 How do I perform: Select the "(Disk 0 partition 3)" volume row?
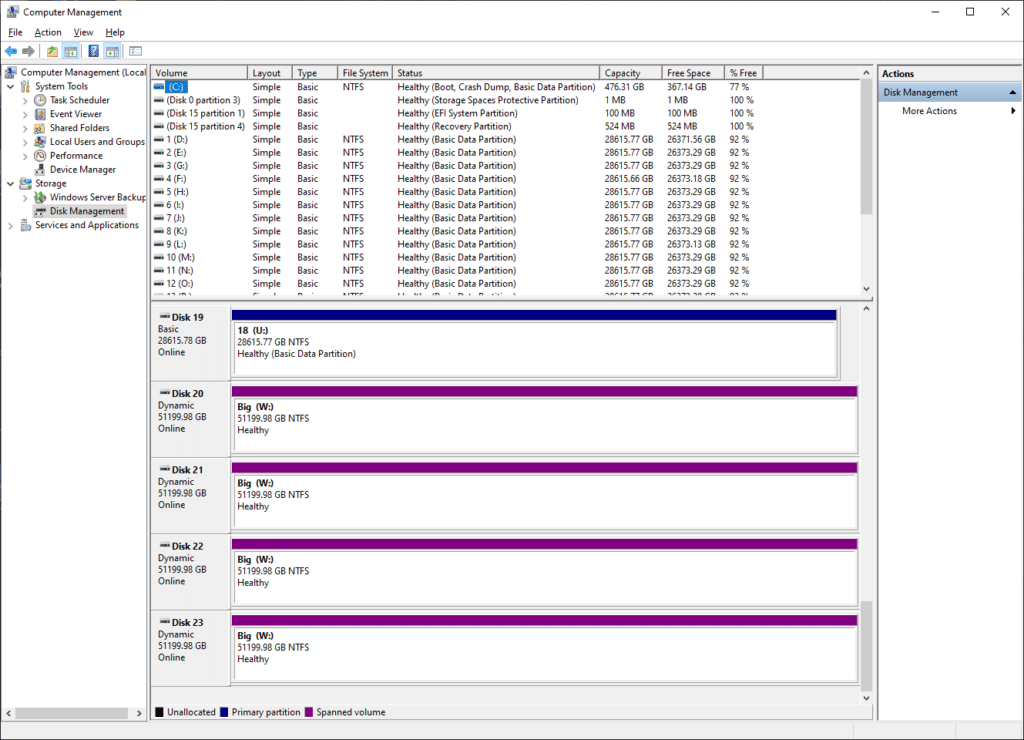(457, 100)
